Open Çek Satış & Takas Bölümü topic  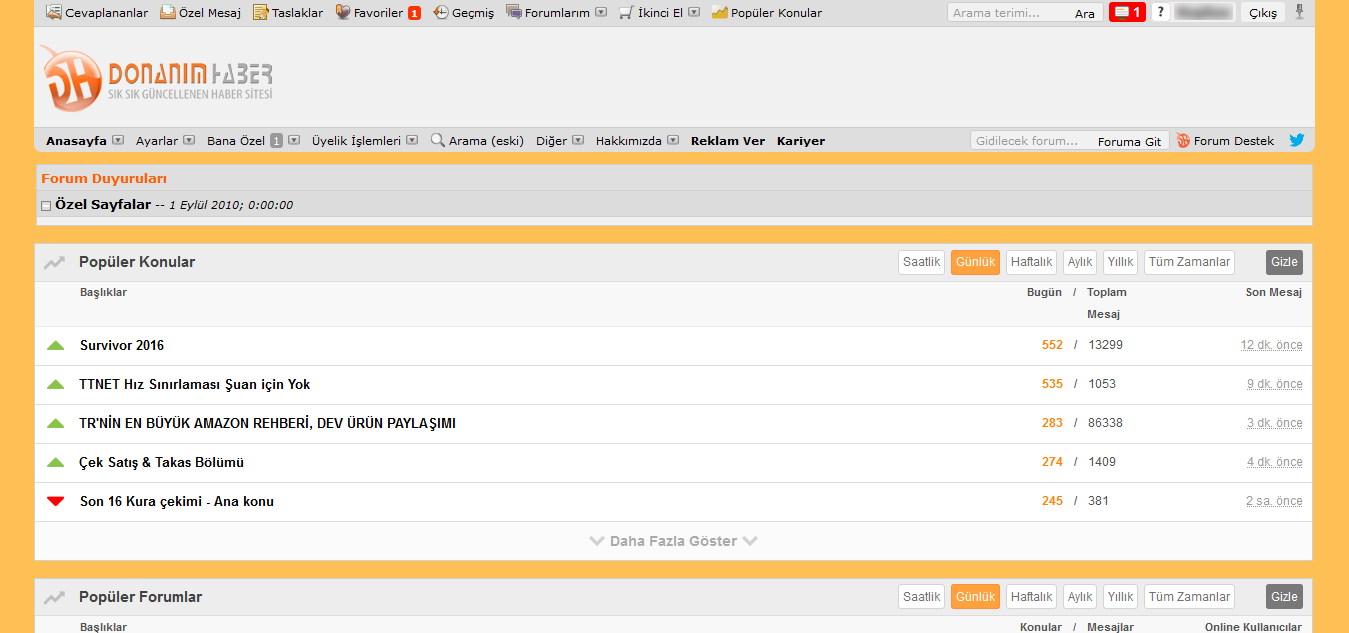point(162,463)
